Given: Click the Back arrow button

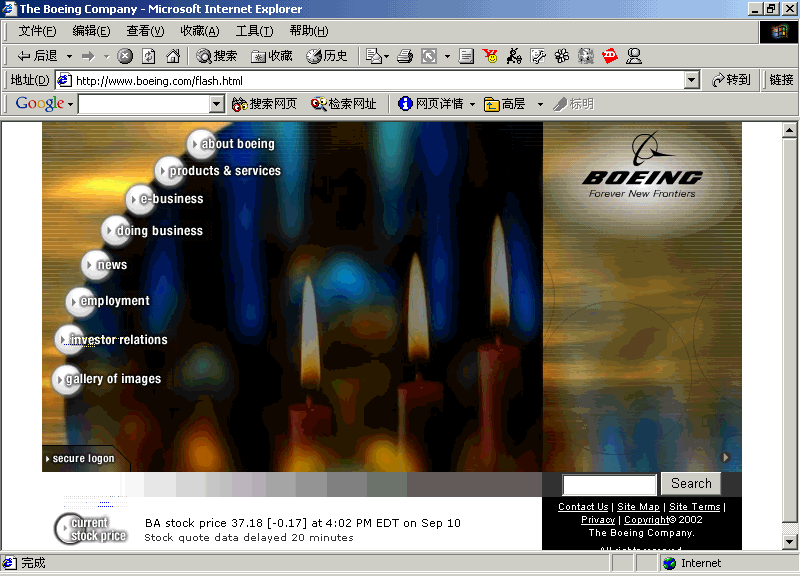Looking at the screenshot, I should click(37, 56).
